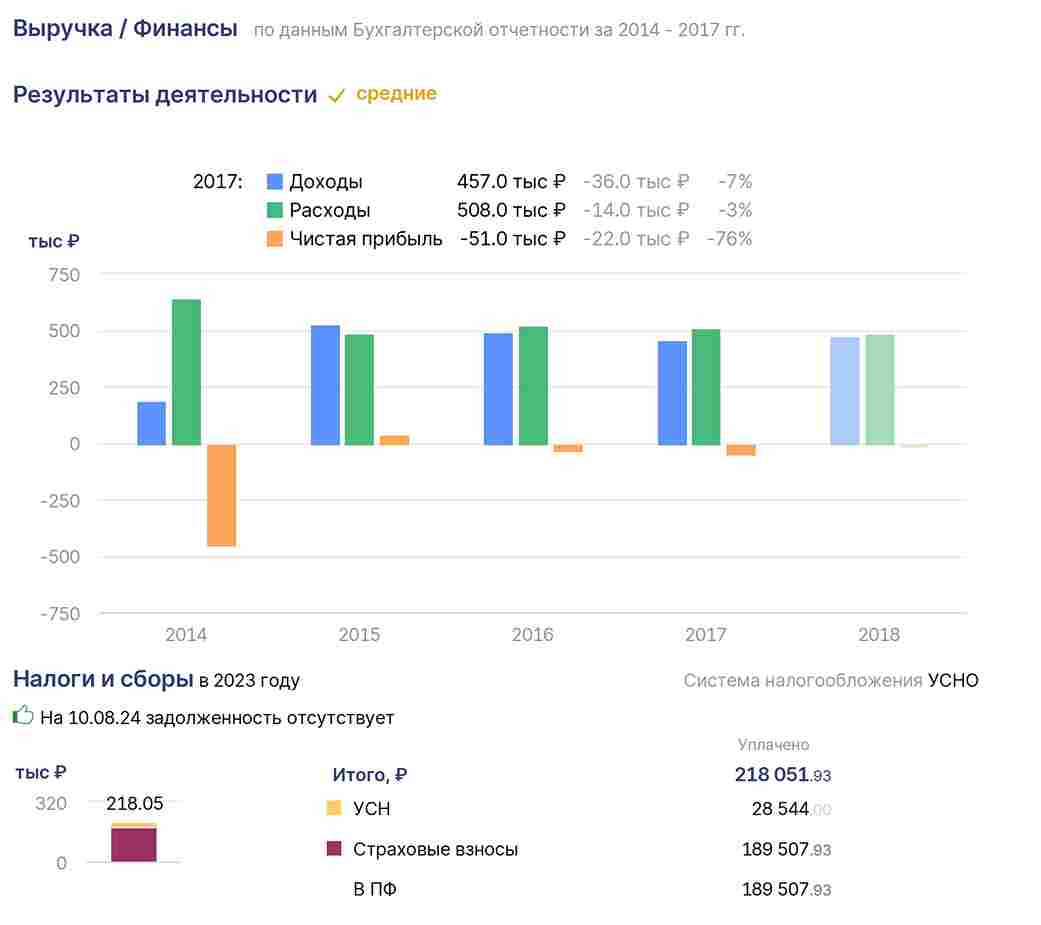Click the green Расходы legend square
Screen dimensions: 1041x925
click(274, 210)
